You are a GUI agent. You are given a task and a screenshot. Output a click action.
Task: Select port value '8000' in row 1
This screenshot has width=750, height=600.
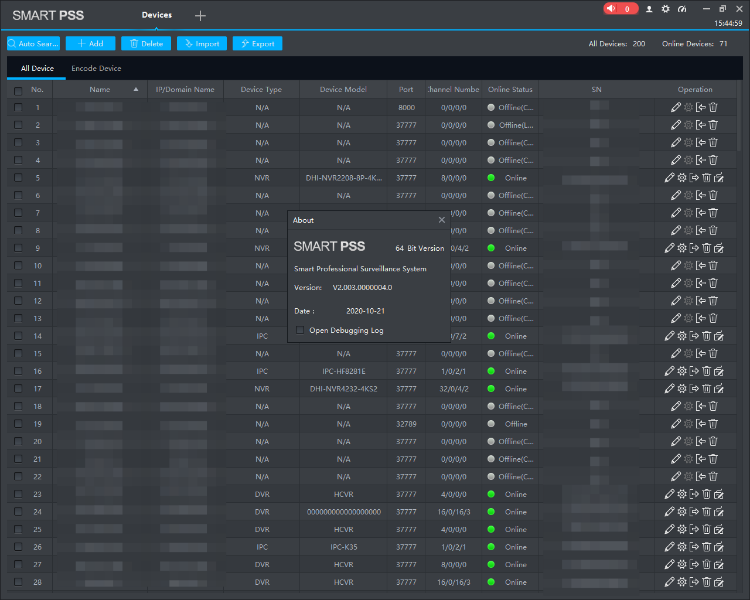[x=406, y=108]
